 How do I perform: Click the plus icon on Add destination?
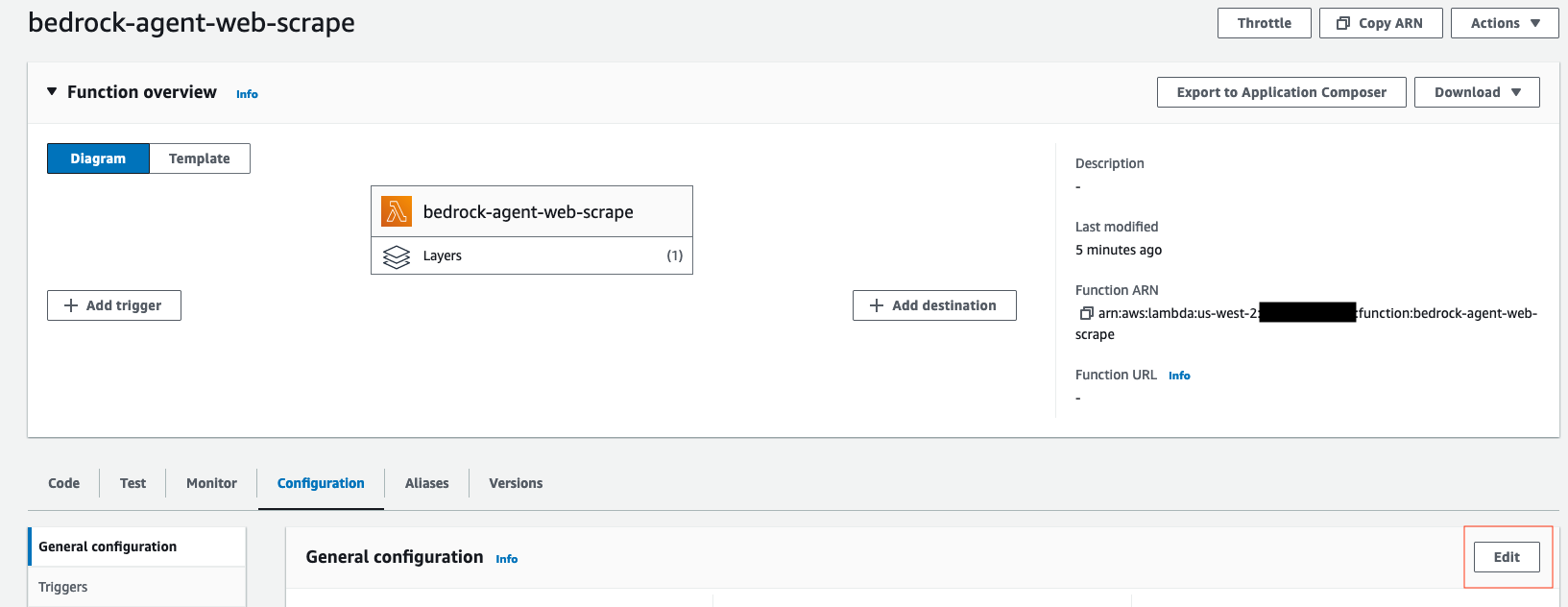coord(877,305)
